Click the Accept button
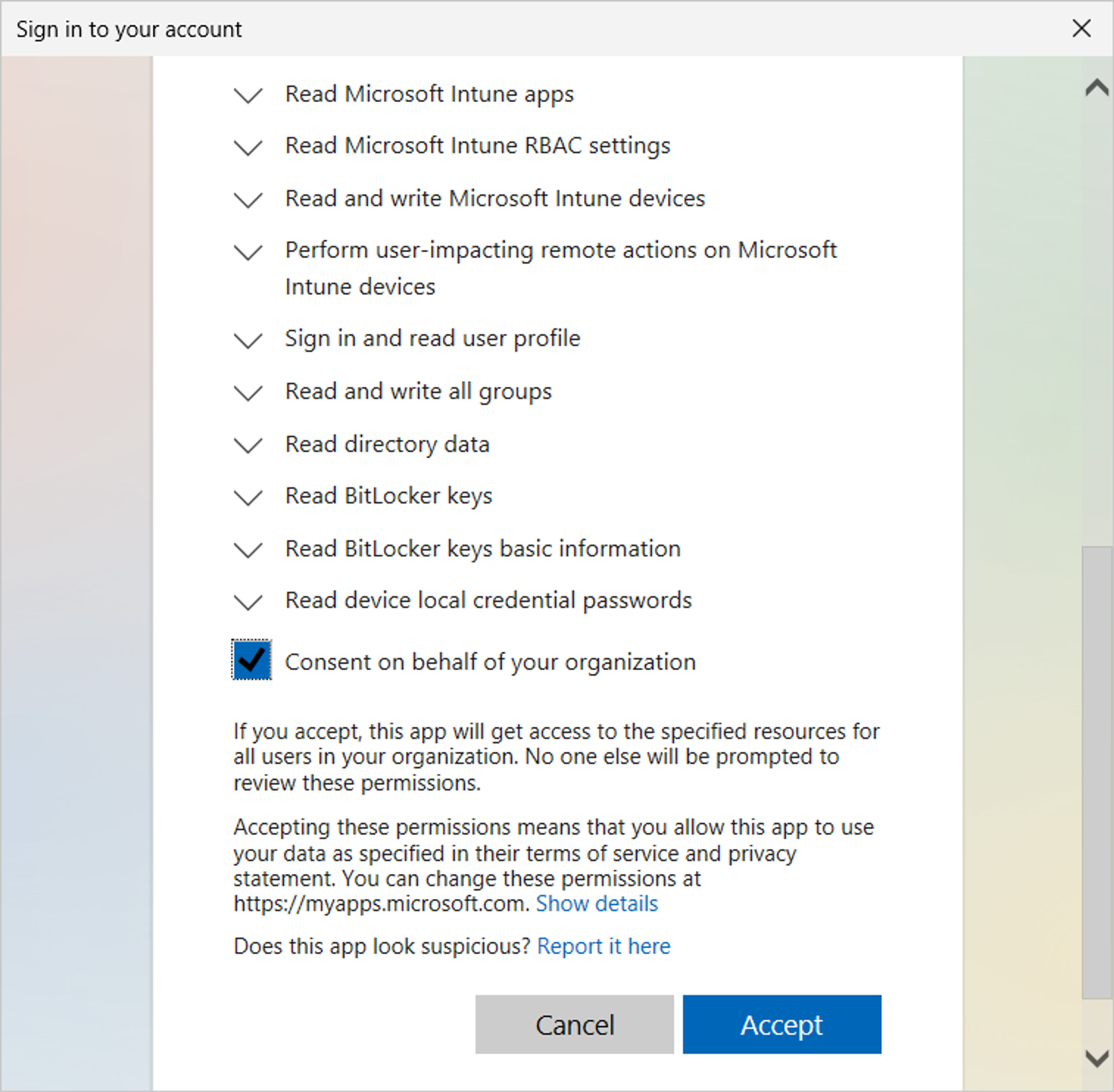 782,1024
